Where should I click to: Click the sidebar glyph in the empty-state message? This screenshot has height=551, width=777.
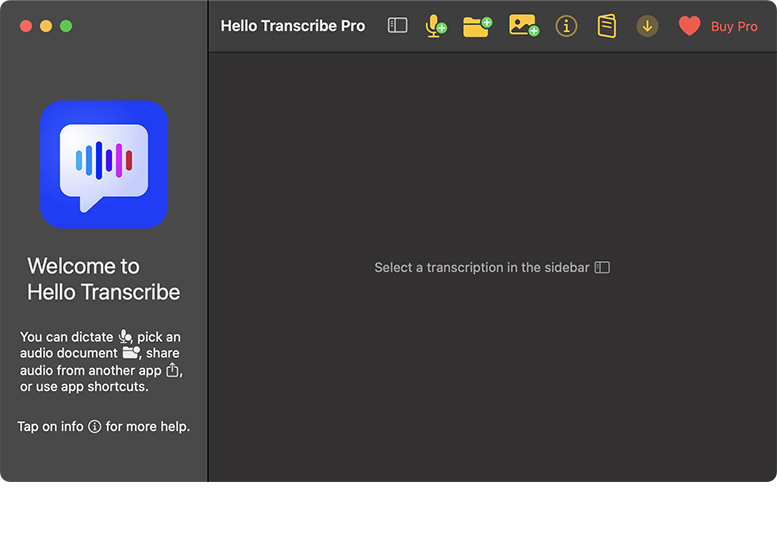(x=602, y=268)
